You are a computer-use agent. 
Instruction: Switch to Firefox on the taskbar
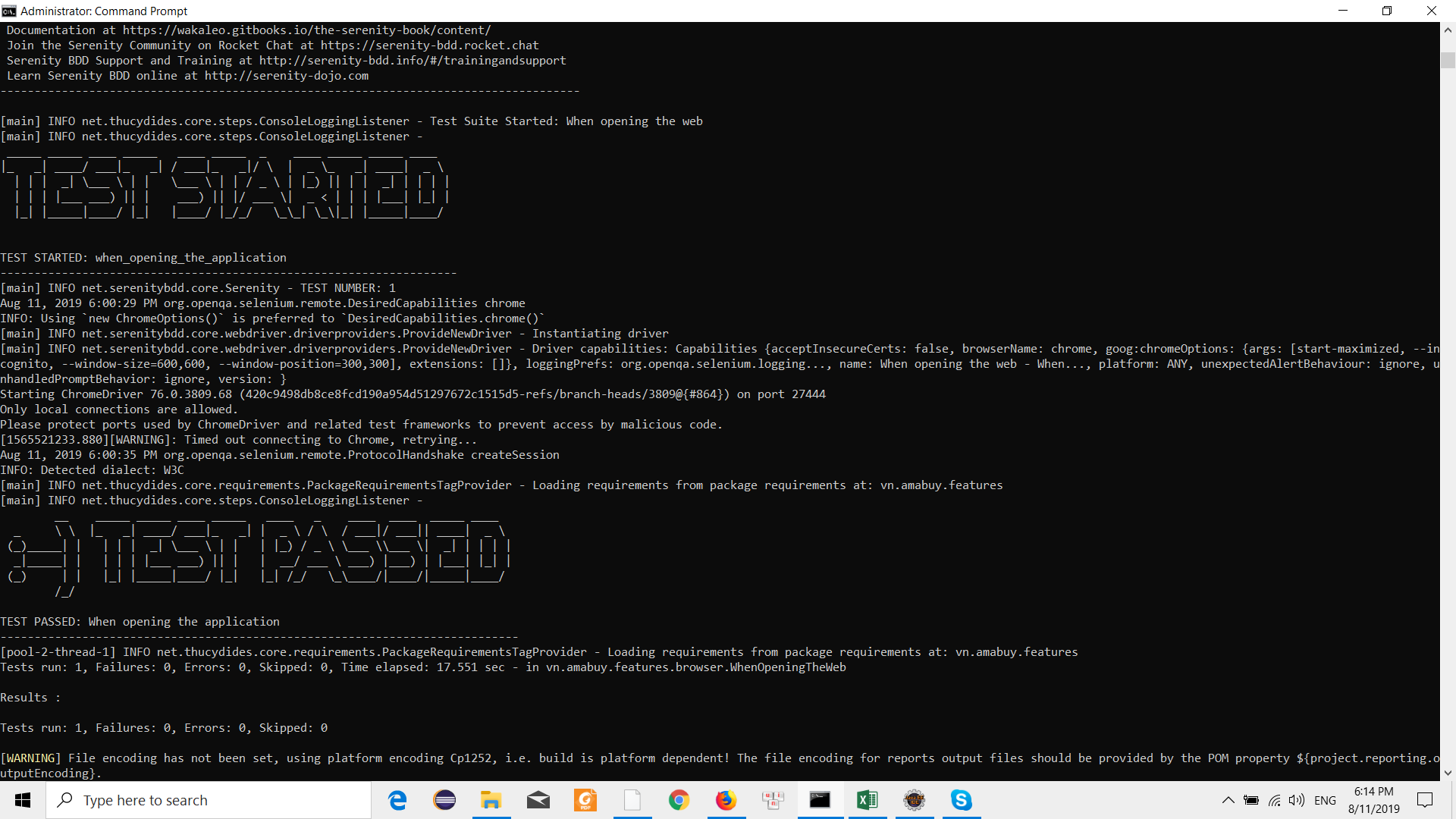pyautogui.click(x=726, y=800)
